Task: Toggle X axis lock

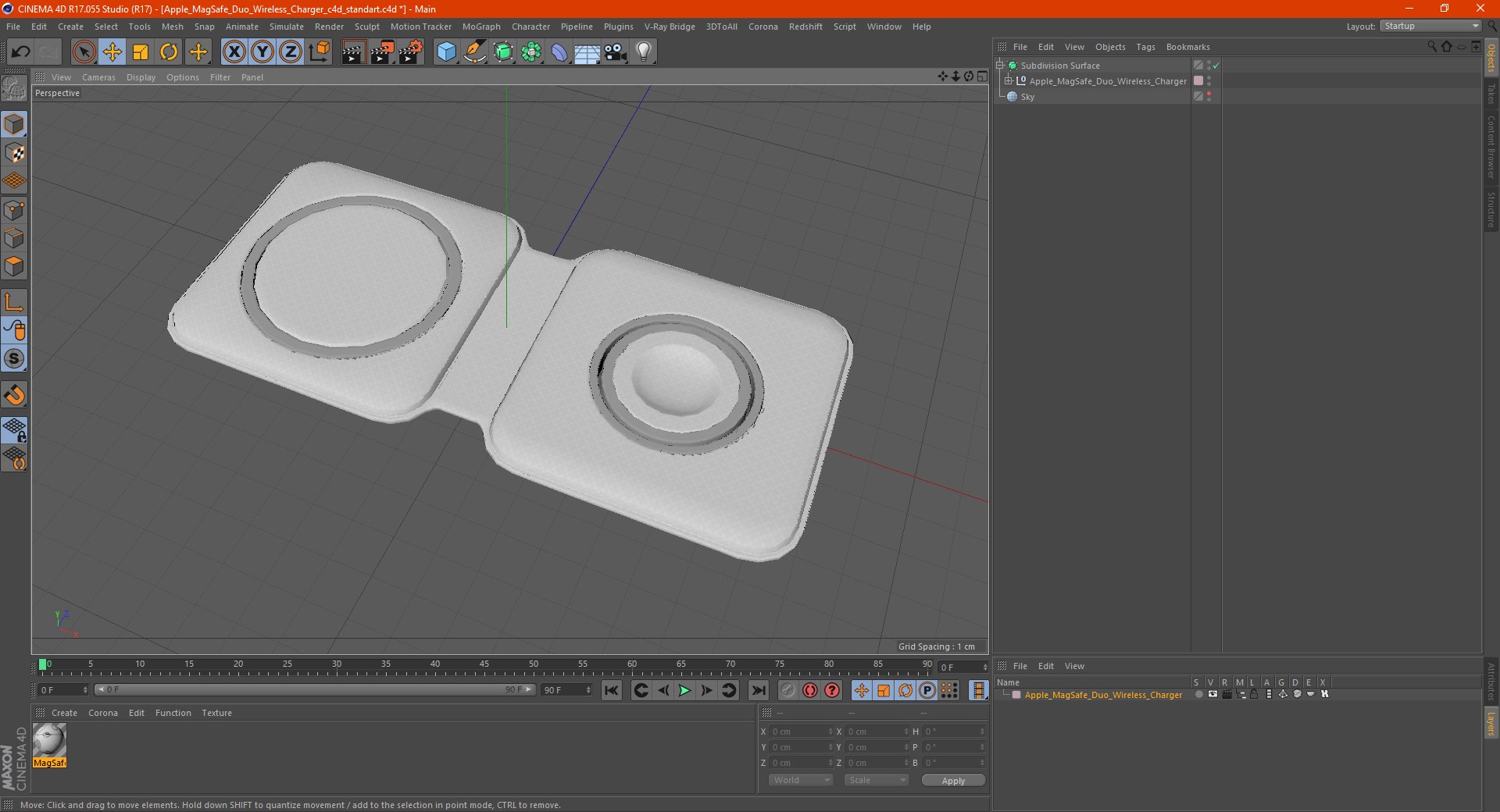Action: (234, 52)
